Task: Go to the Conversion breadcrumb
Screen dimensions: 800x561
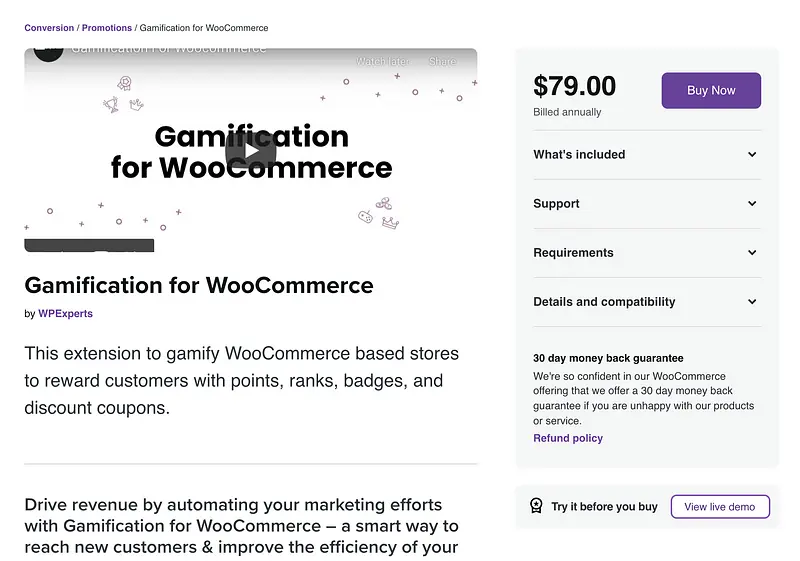Action: (49, 28)
